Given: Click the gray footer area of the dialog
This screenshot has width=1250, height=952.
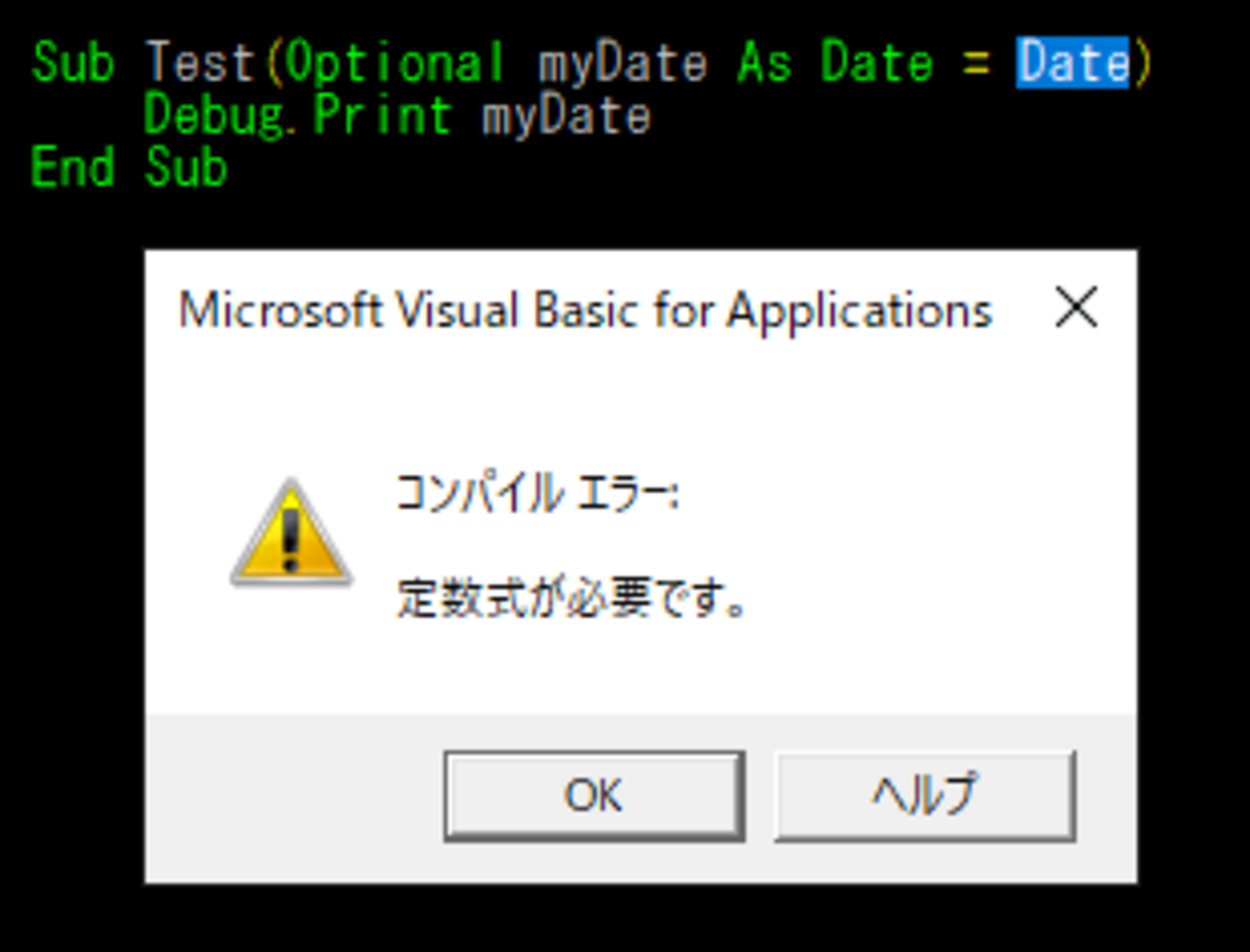Looking at the screenshot, I should click(288, 798).
